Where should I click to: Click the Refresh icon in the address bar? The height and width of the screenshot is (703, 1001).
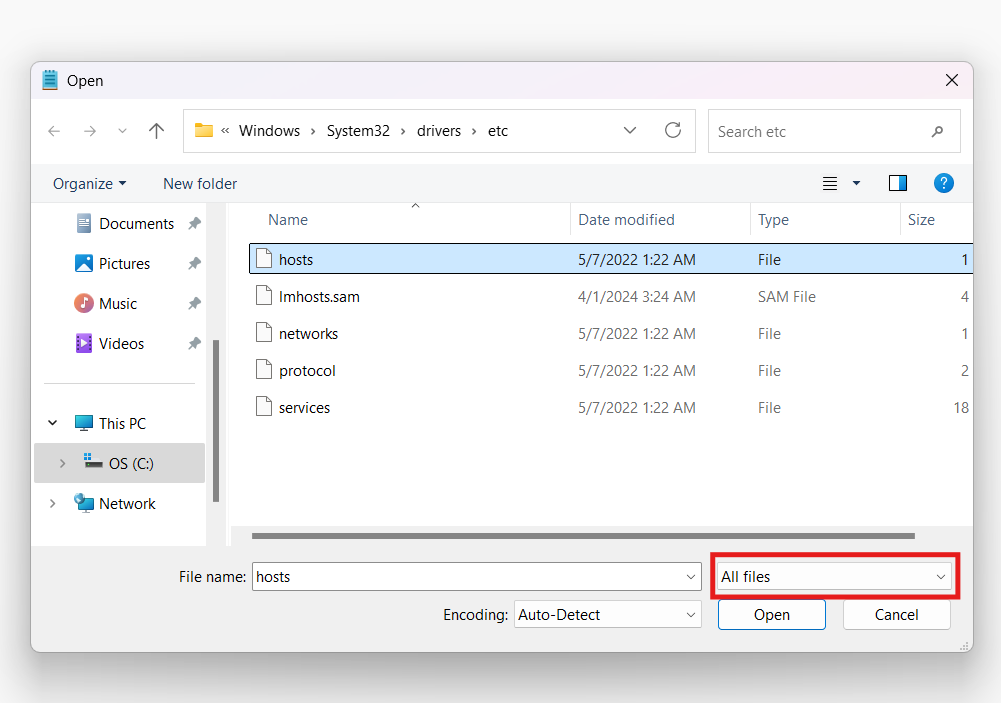(672, 131)
